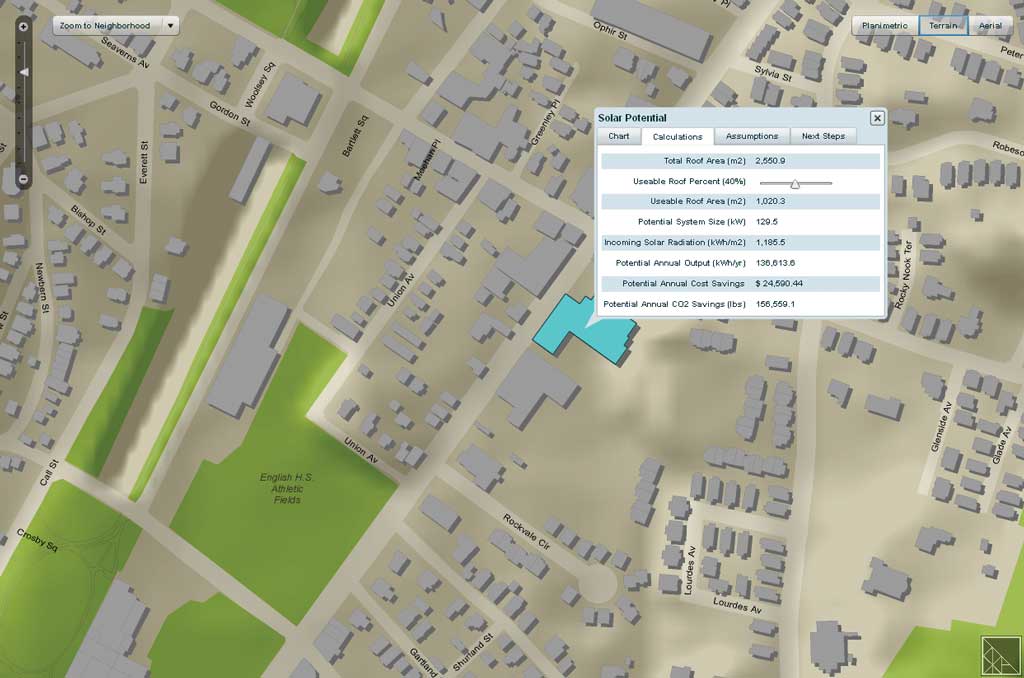Click the zoom level slider thumb
The height and width of the screenshot is (678, 1024).
tap(24, 72)
